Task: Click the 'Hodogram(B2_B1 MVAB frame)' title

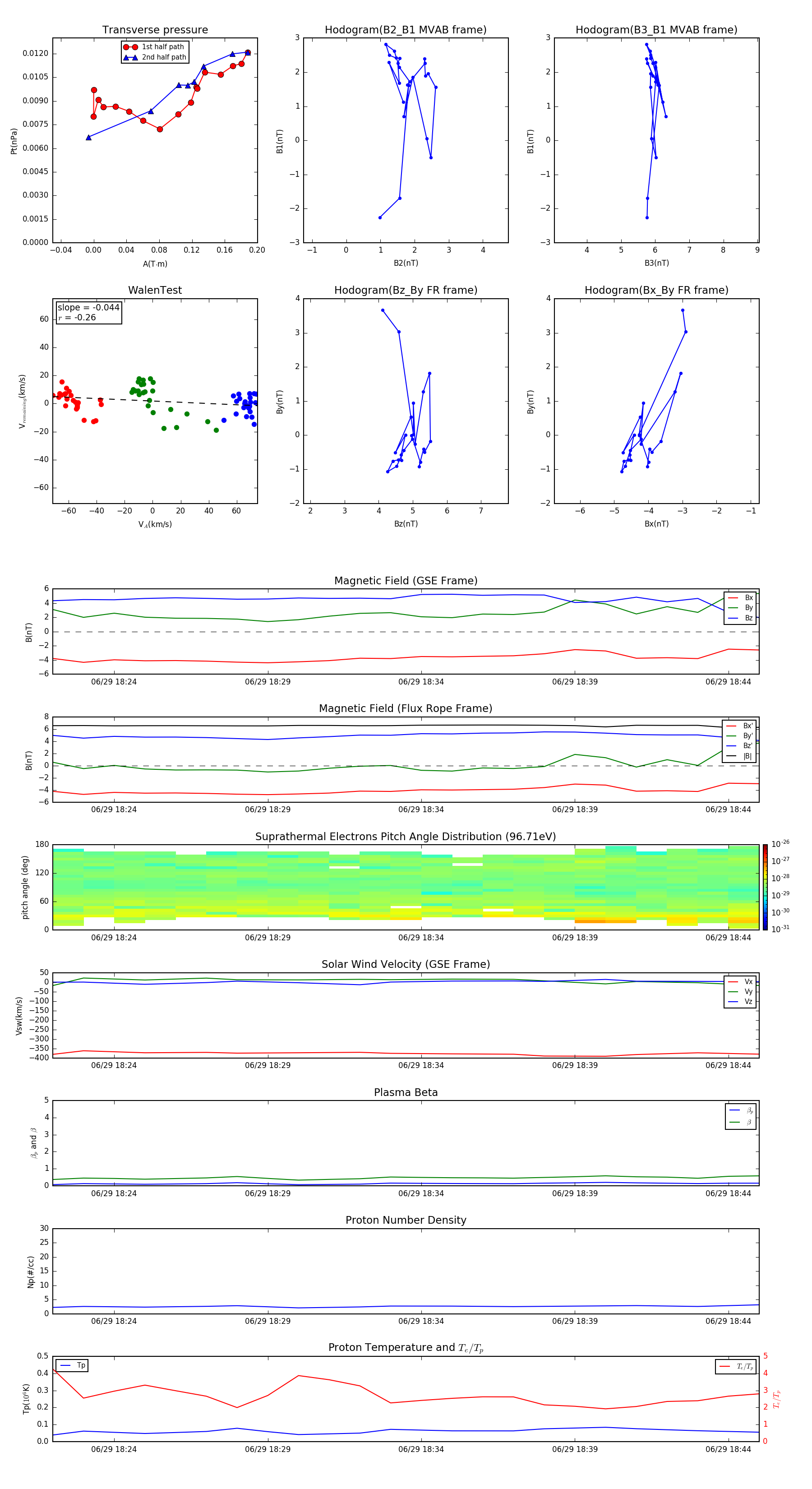Action: 406,29
